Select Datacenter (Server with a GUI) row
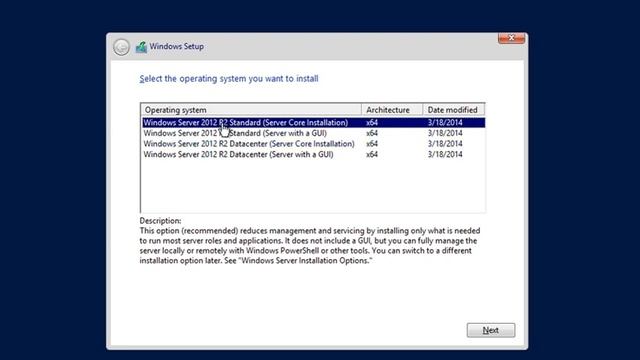This screenshot has width=640, height=360. tap(313, 154)
